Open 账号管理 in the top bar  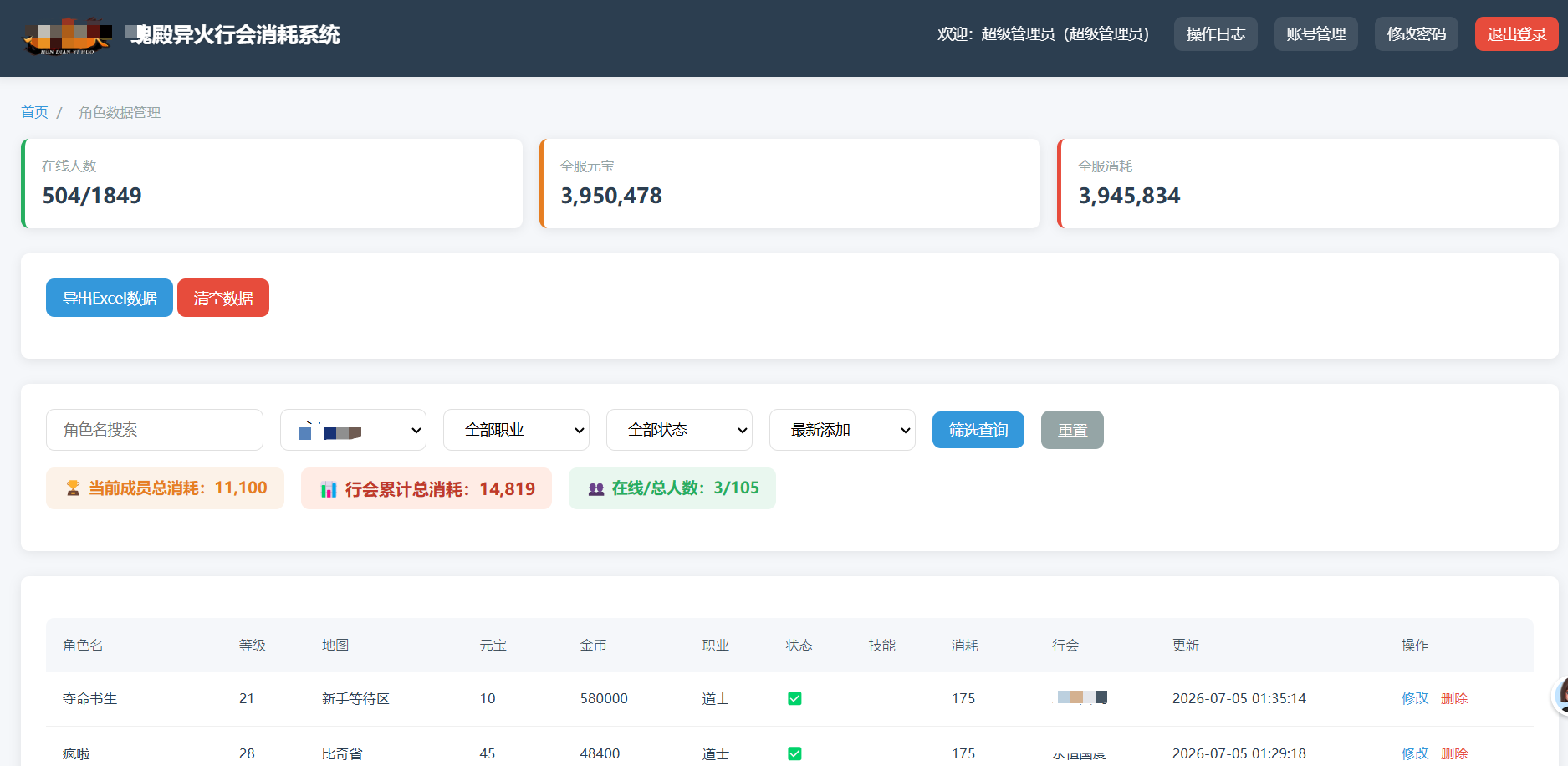click(1315, 34)
